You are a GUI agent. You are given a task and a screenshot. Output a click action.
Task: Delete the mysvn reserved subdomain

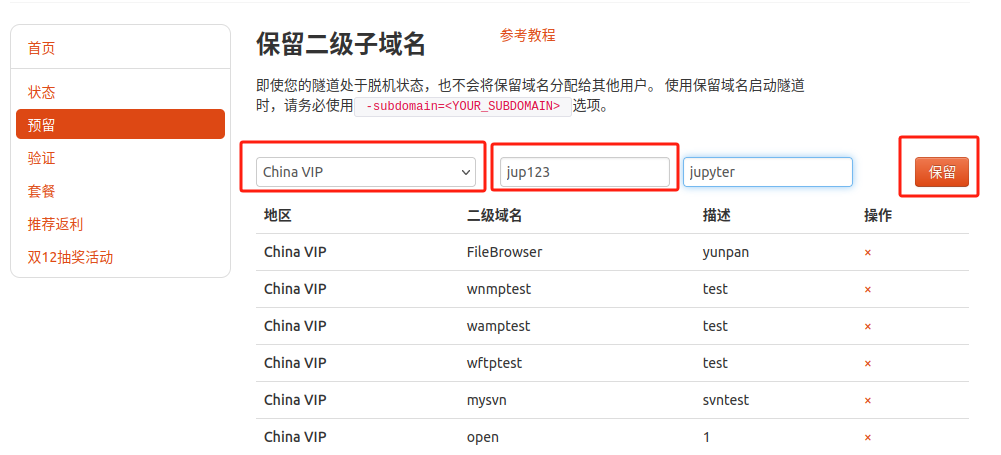point(868,401)
